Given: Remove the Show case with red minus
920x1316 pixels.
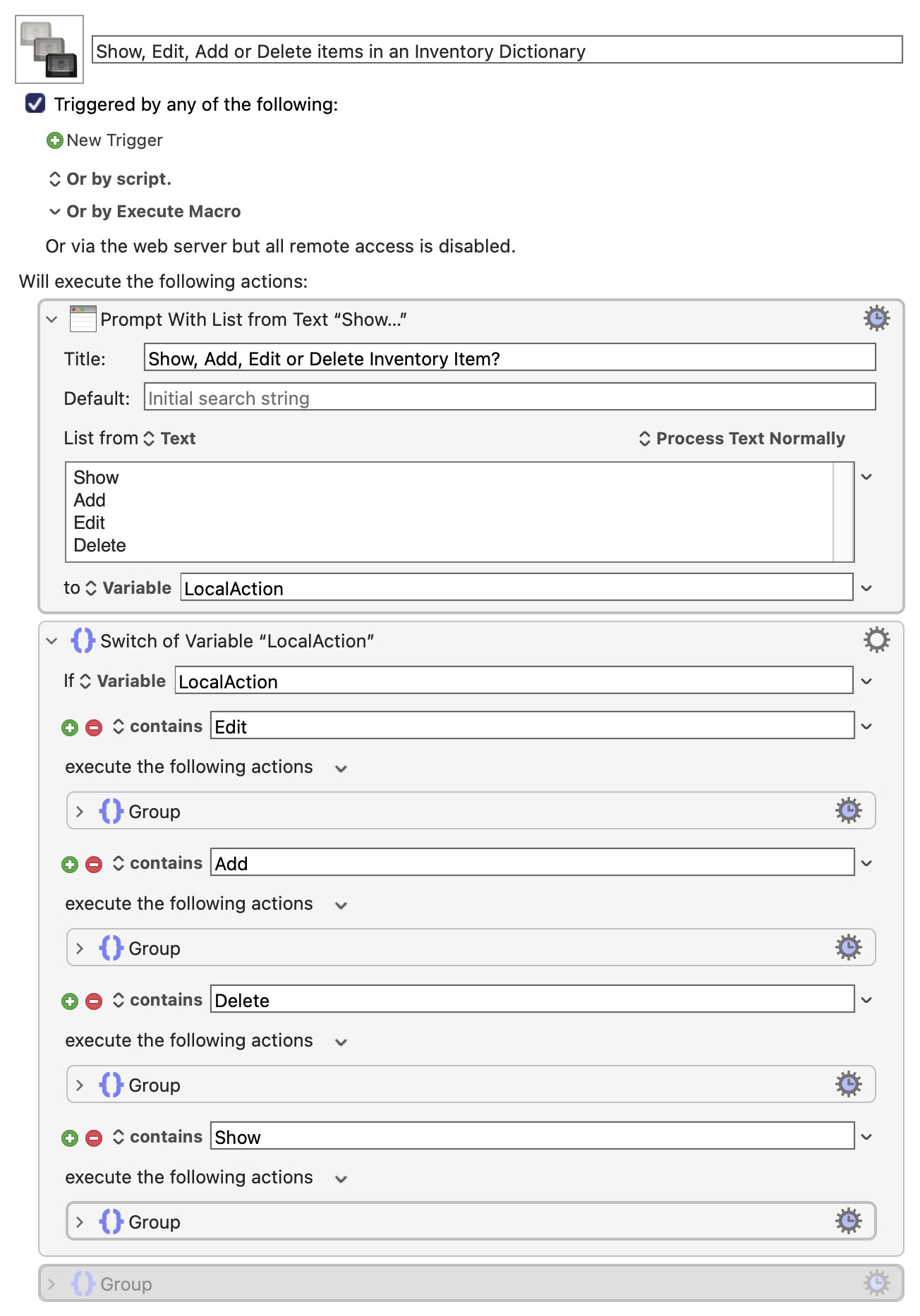Looking at the screenshot, I should click(x=94, y=1138).
